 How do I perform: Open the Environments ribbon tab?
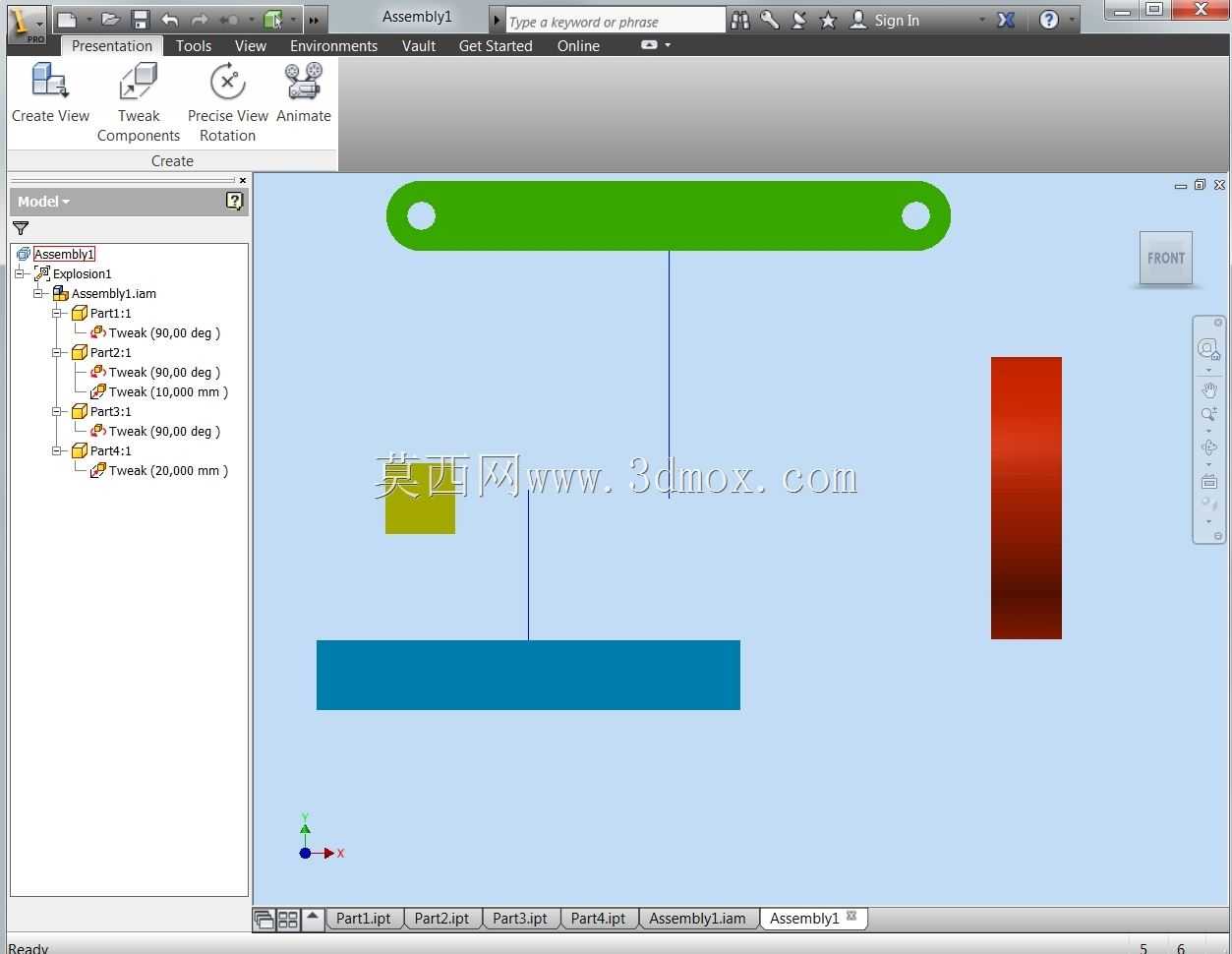333,45
